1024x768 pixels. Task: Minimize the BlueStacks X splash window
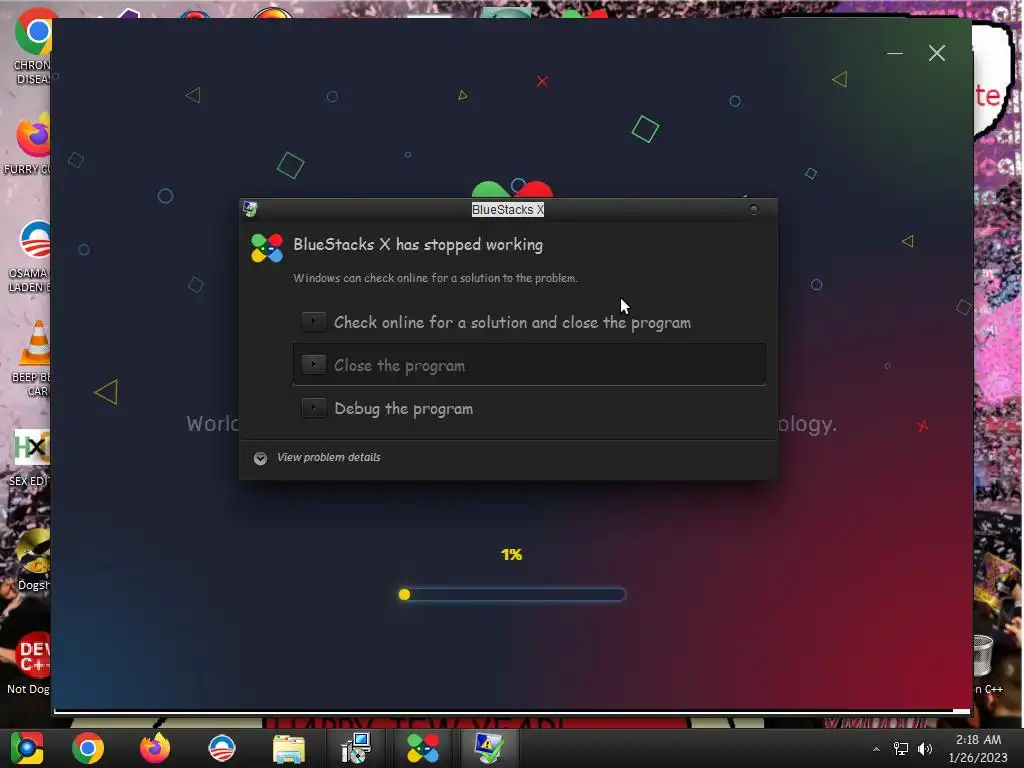tap(895, 54)
